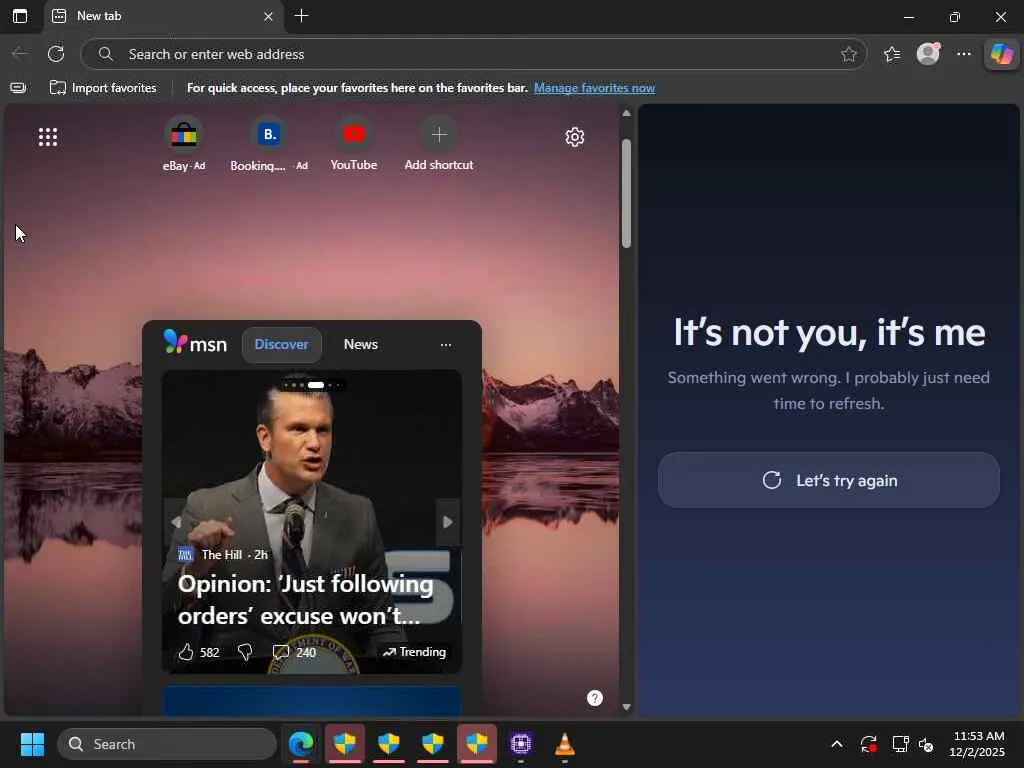
Task: Click Let's try again button
Action: coord(829,480)
